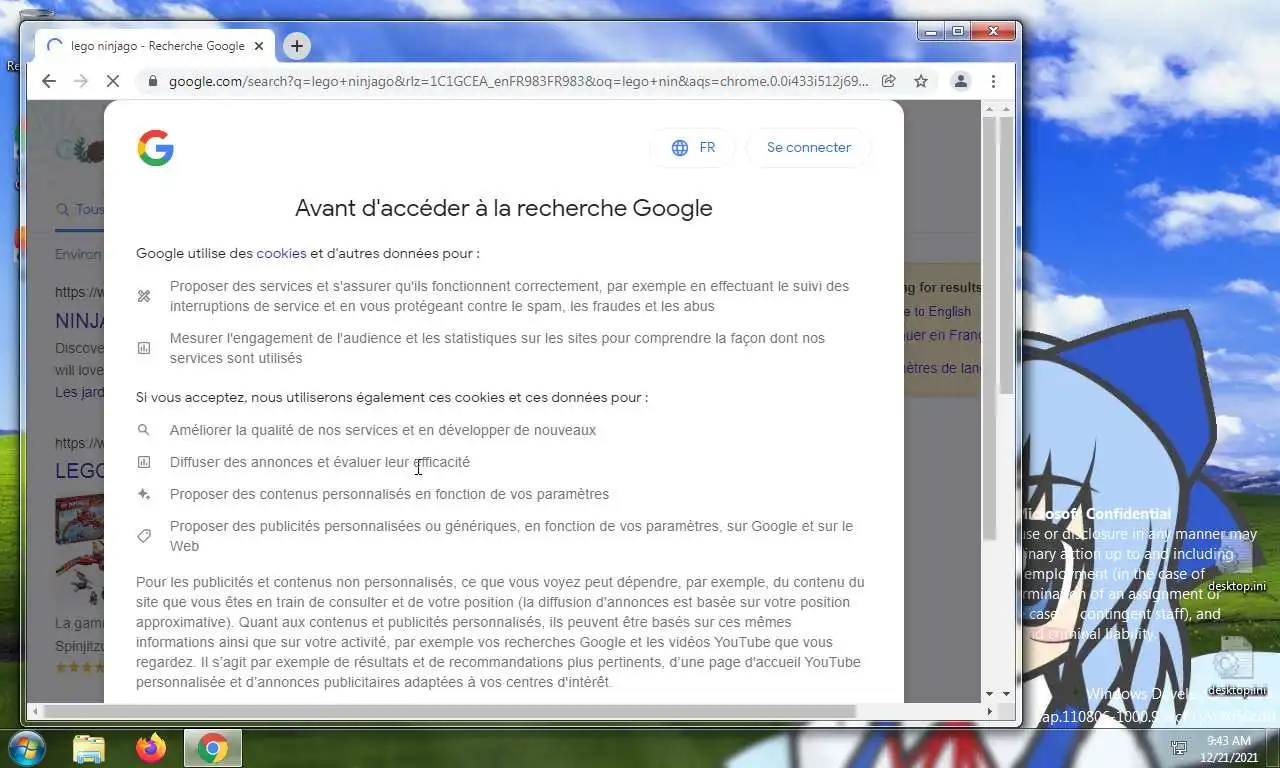The image size is (1280, 768).
Task: Click the sparkle icon beside 'Proposer des contenus personnalisés'
Action: click(x=144, y=494)
